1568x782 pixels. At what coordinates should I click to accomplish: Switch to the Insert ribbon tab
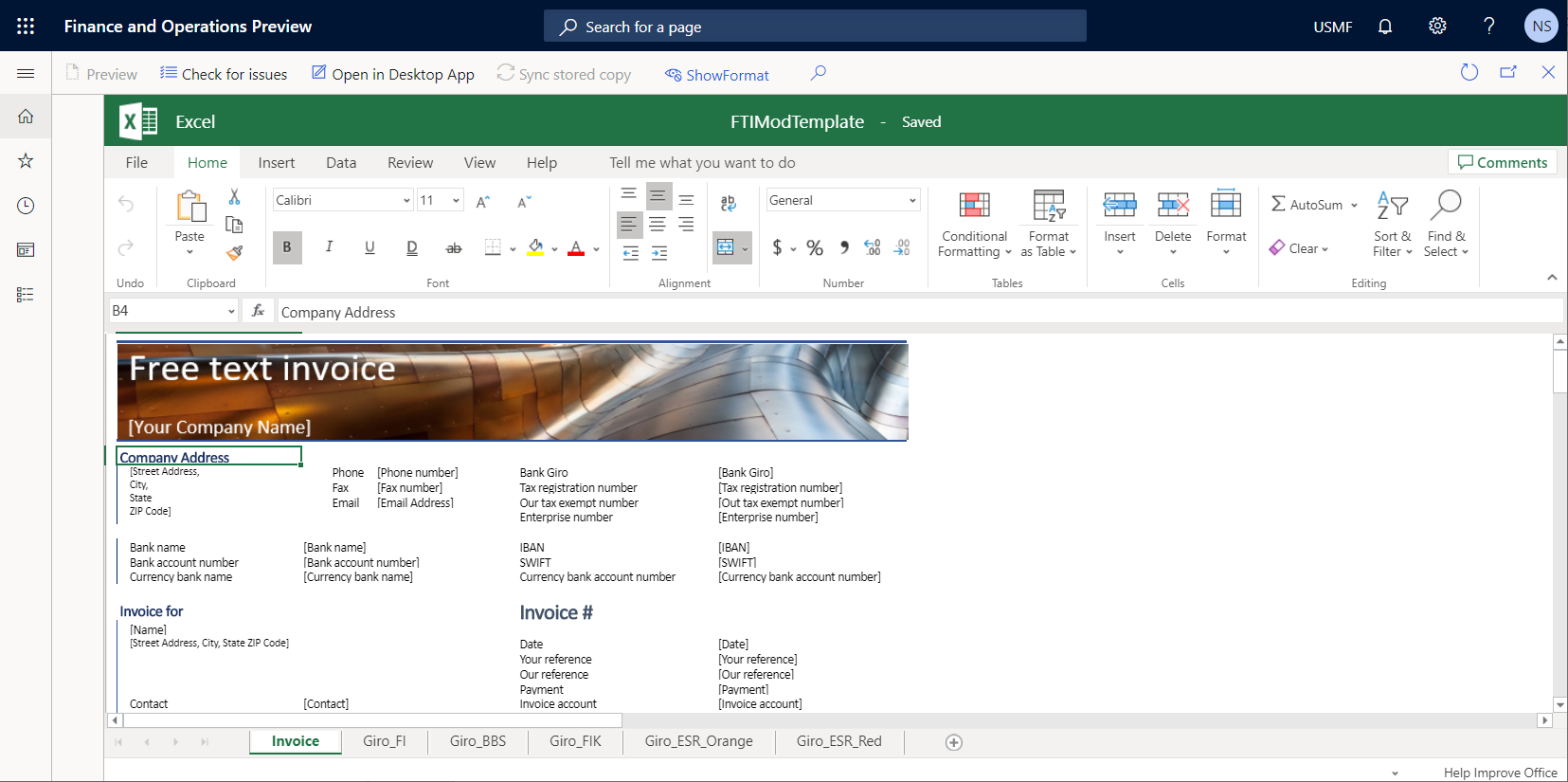(x=276, y=163)
